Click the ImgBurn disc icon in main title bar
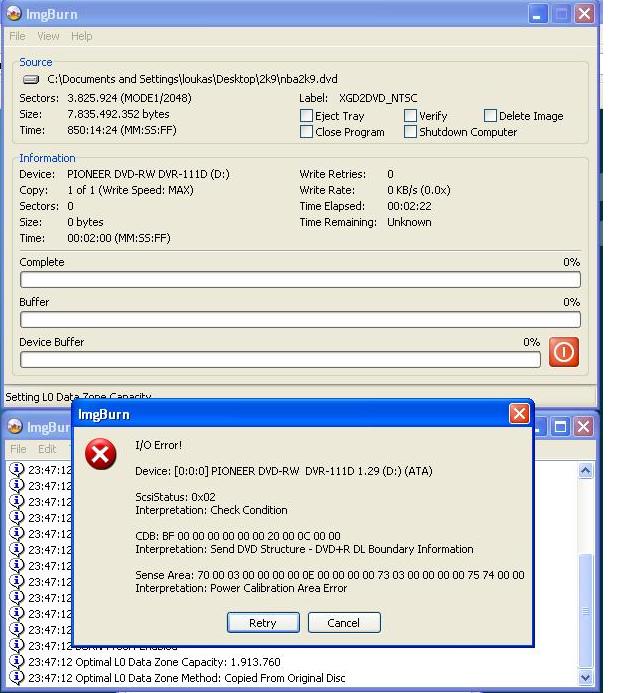The width and height of the screenshot is (640, 693). pyautogui.click(x=14, y=14)
